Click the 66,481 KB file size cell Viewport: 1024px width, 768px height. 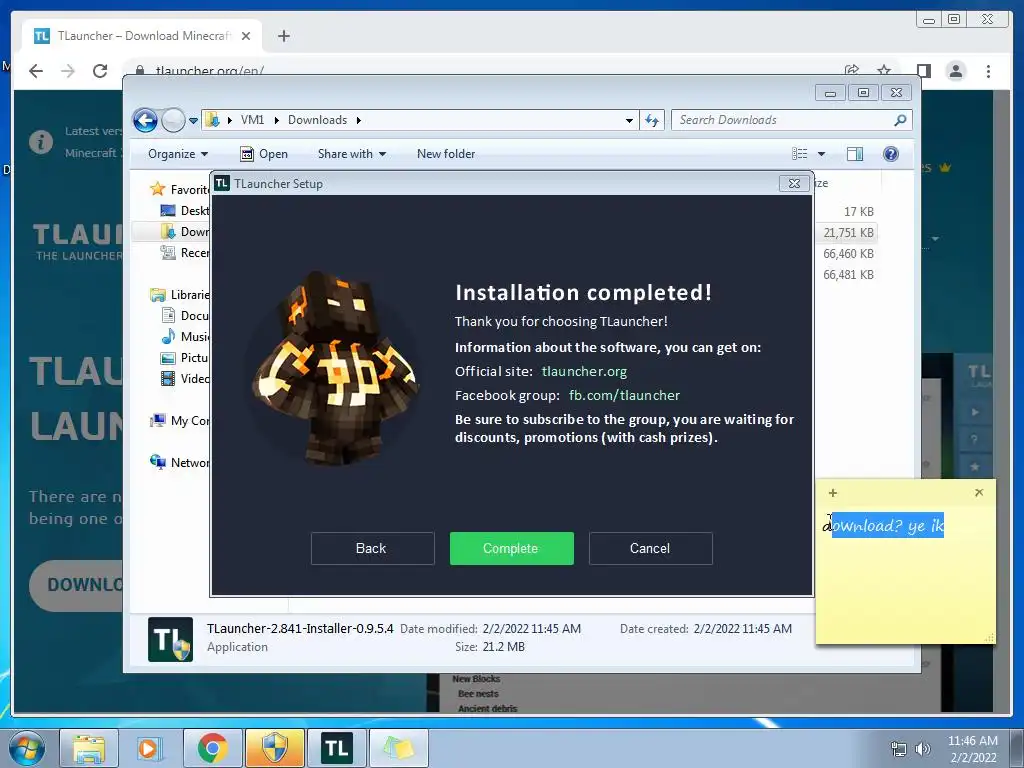(848, 274)
